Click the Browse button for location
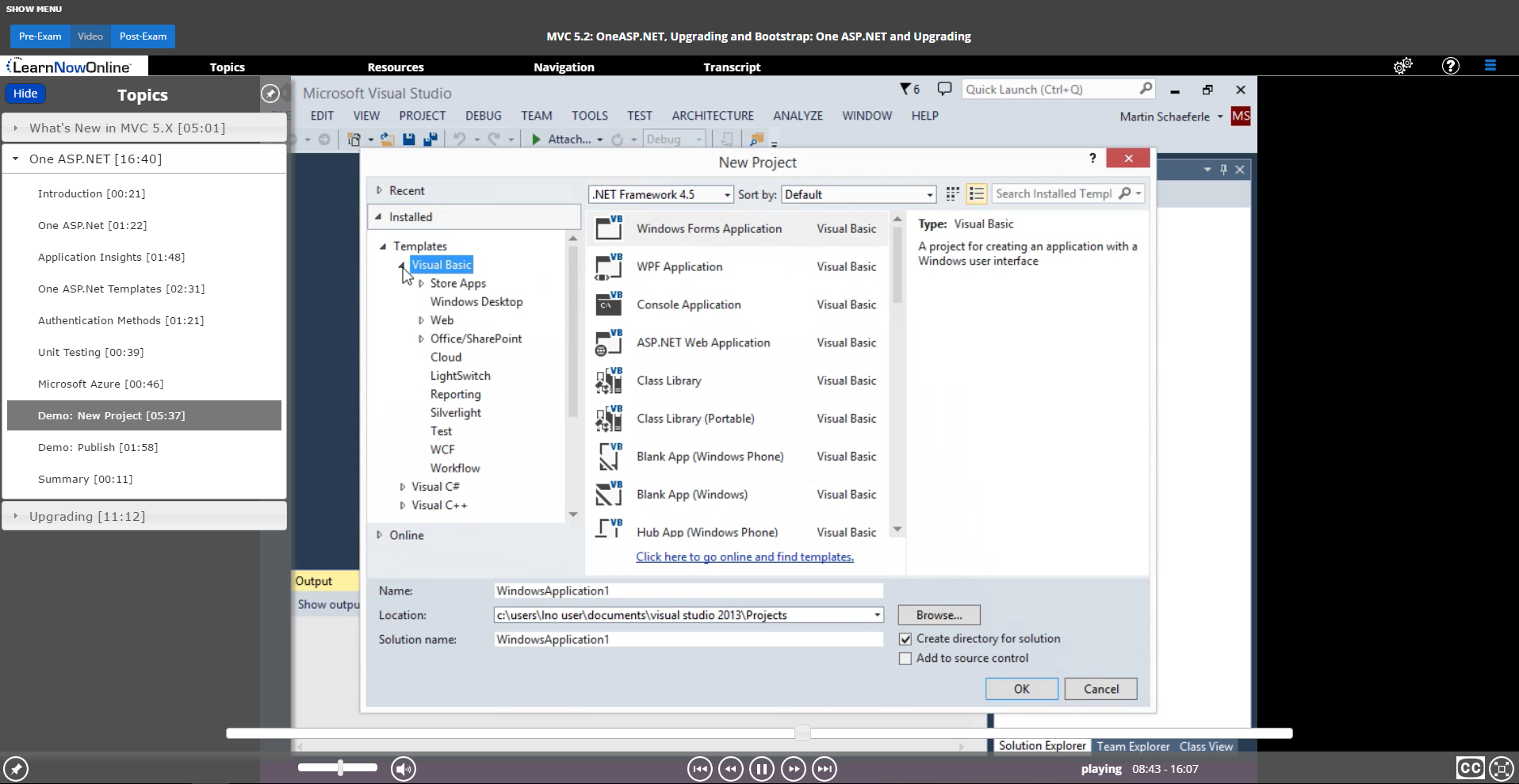The width and height of the screenshot is (1519, 784). (939, 615)
